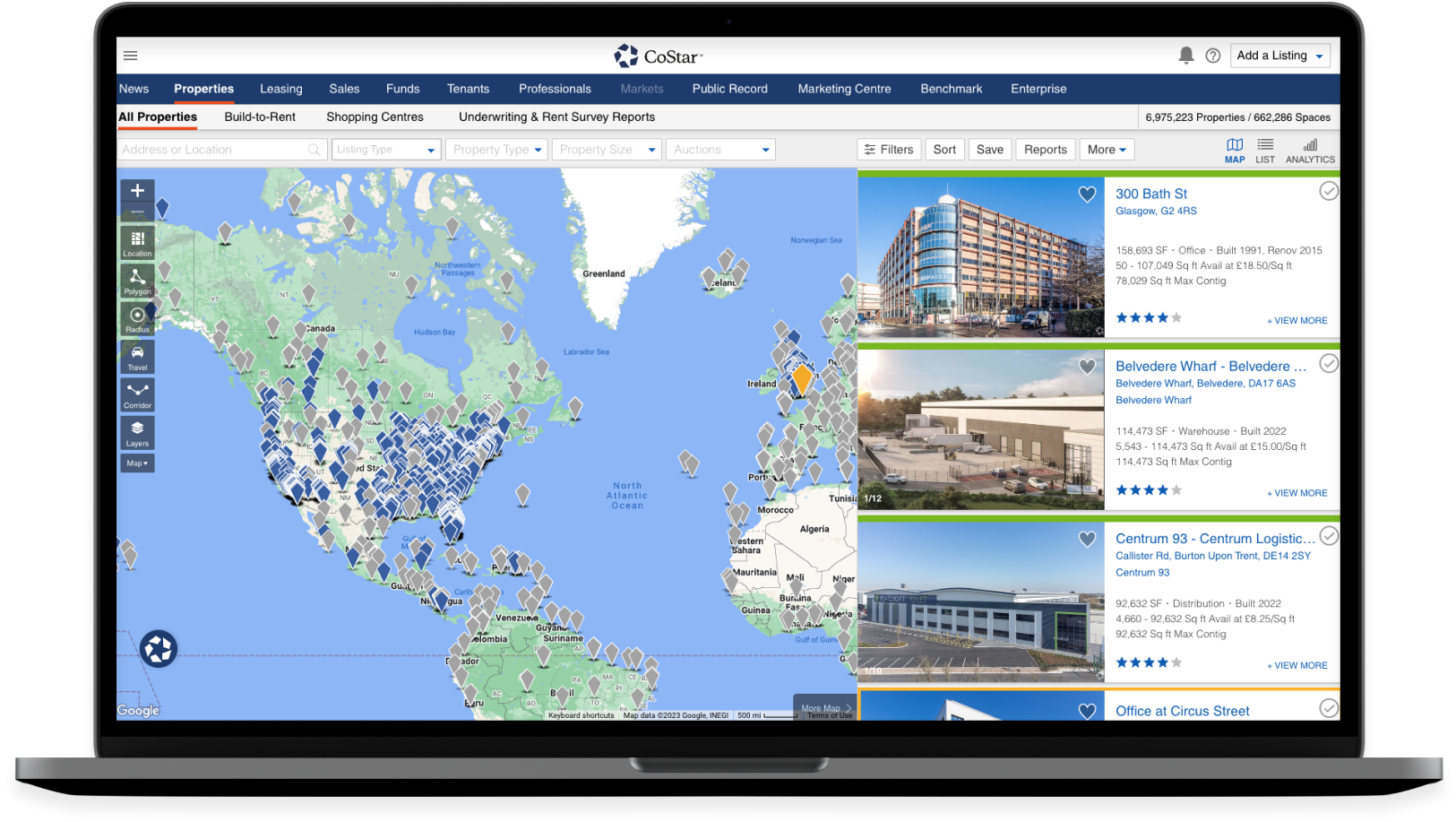Switch to MAP view
This screenshot has width=1456, height=822.
click(1235, 151)
